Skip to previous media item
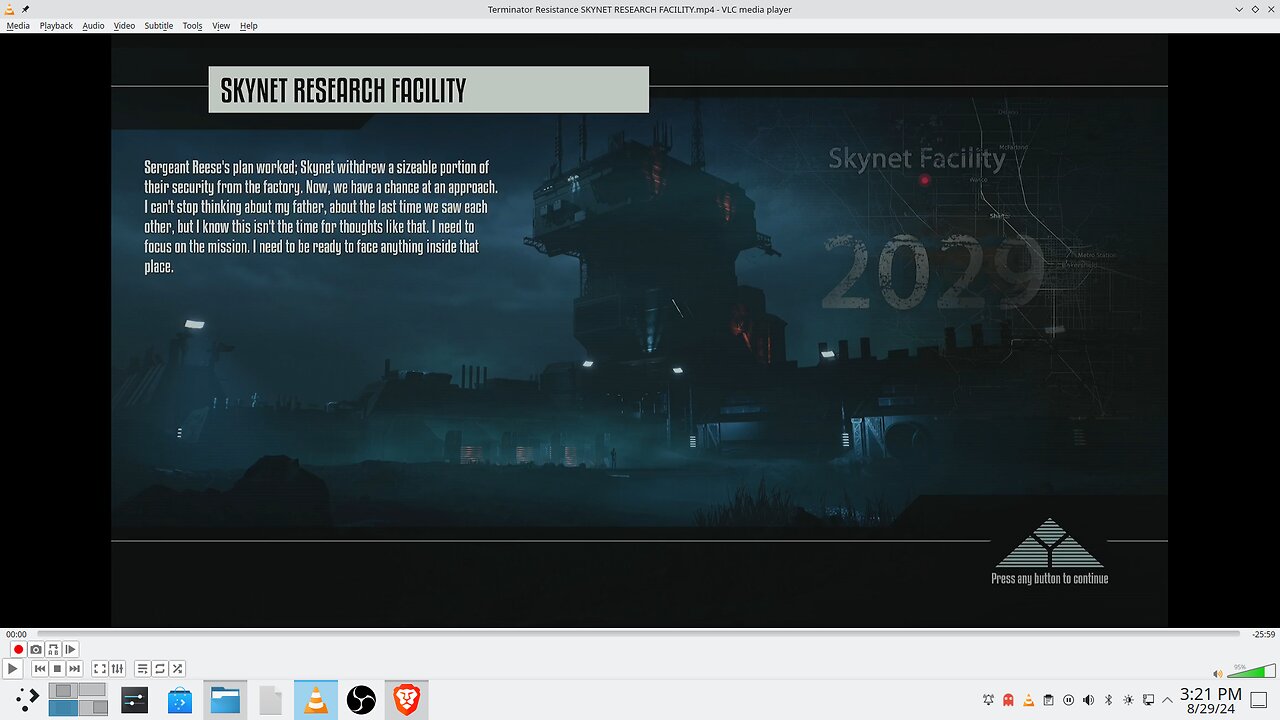 point(40,668)
